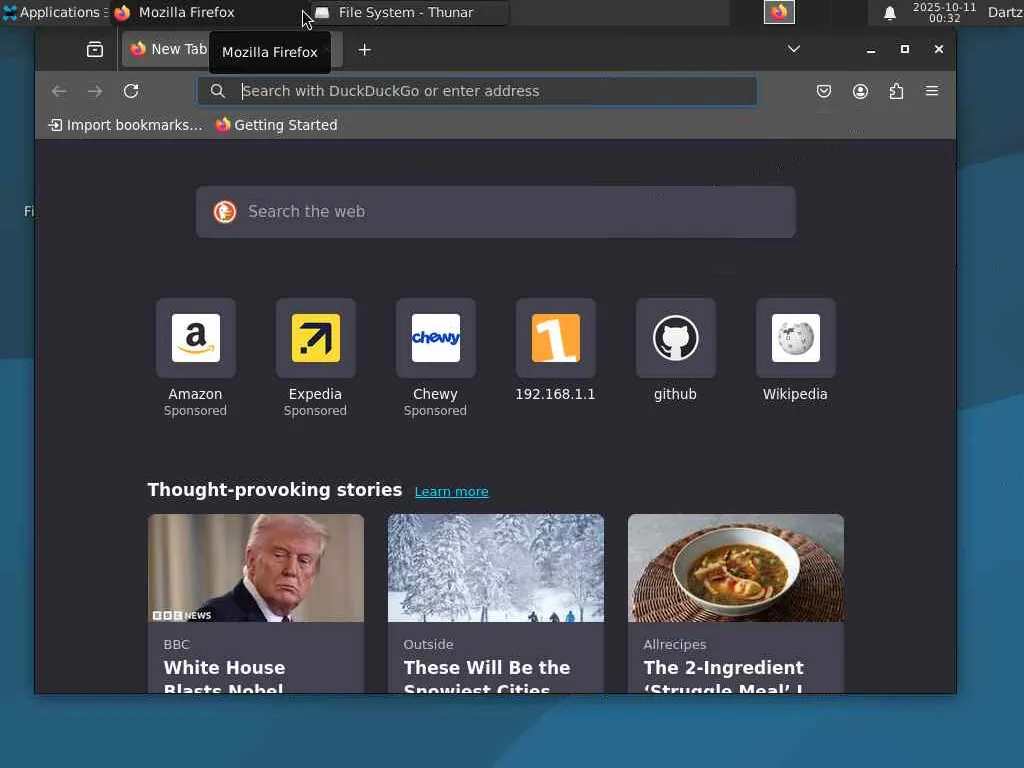Open the White House Blasts Nobel headline
The height and width of the screenshot is (768, 1024).
tap(224, 676)
